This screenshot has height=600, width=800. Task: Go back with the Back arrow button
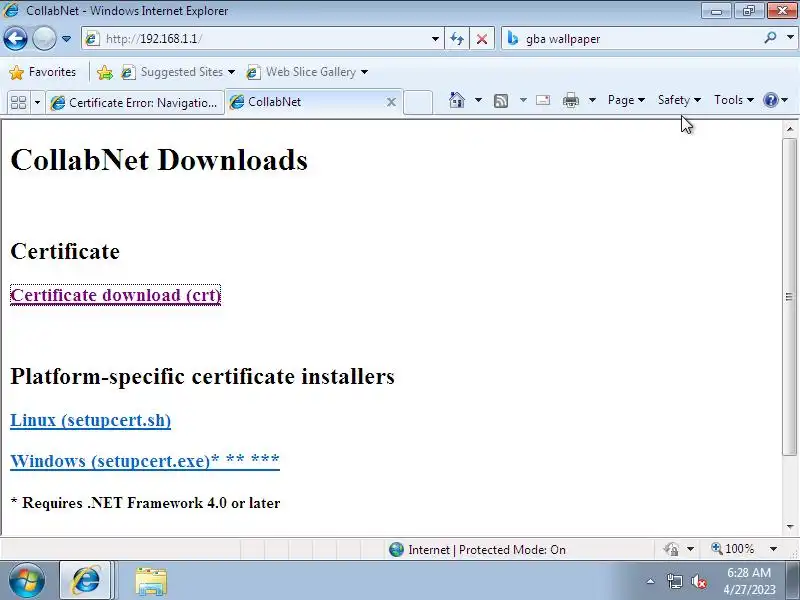[15, 39]
